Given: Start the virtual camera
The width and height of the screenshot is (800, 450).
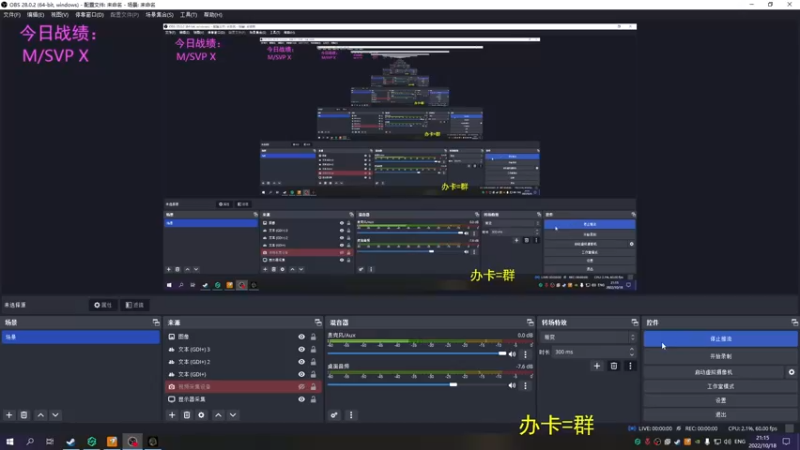Looking at the screenshot, I should [713, 372].
